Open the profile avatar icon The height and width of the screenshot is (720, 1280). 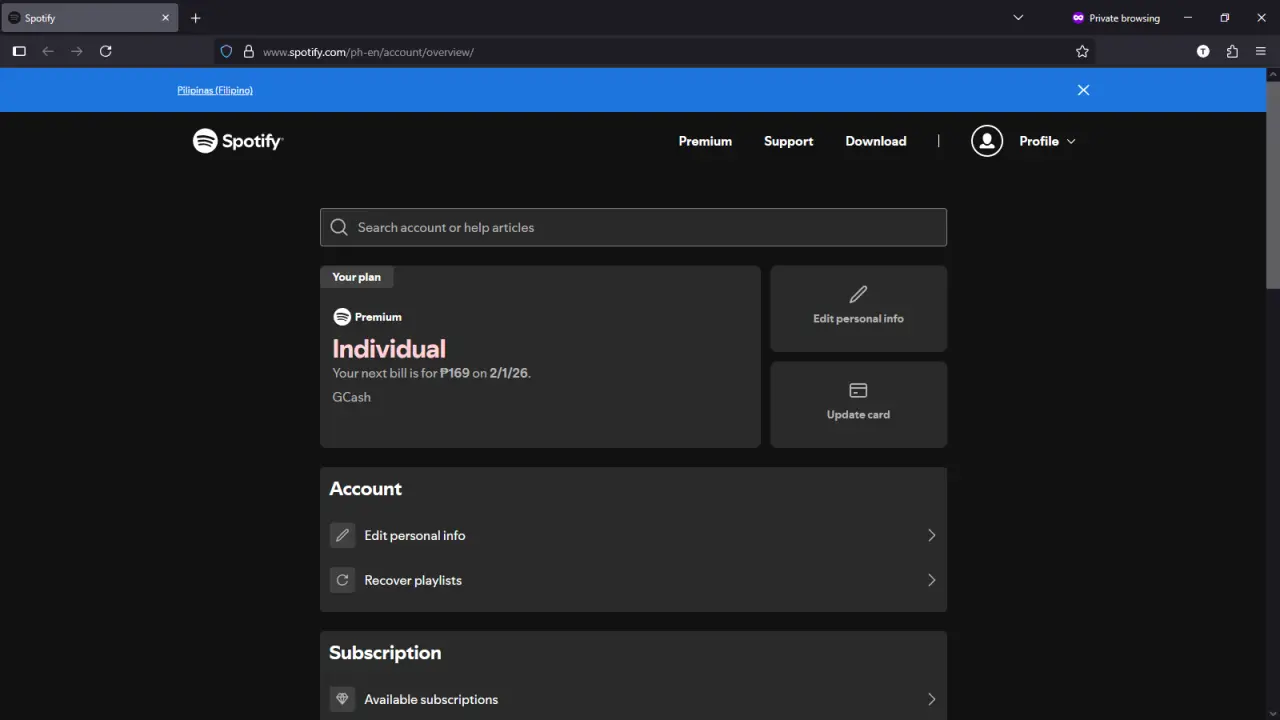coord(987,141)
